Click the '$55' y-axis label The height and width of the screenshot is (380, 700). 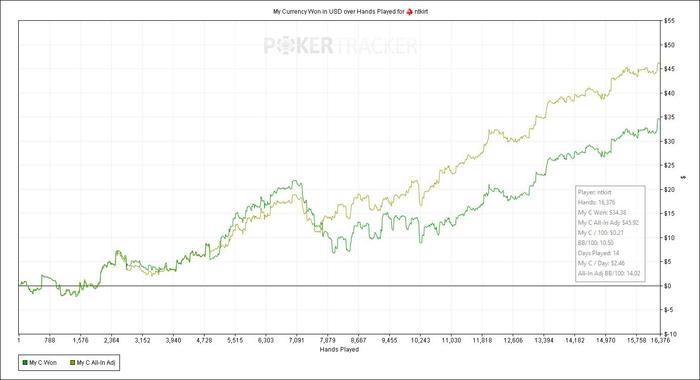pos(669,21)
